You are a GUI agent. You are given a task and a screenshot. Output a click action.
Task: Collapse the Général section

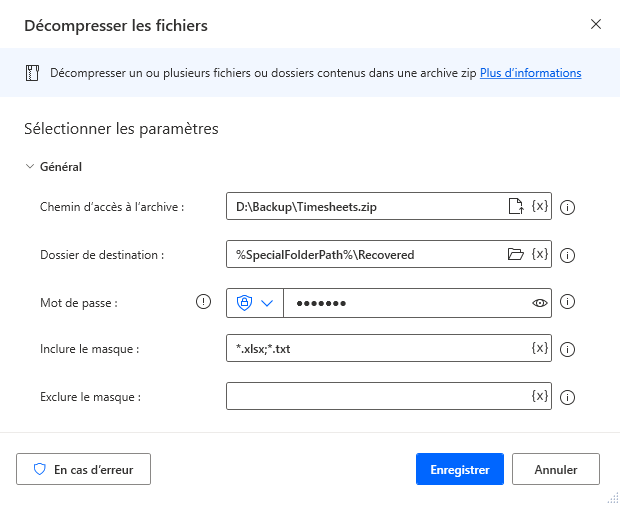[x=30, y=166]
